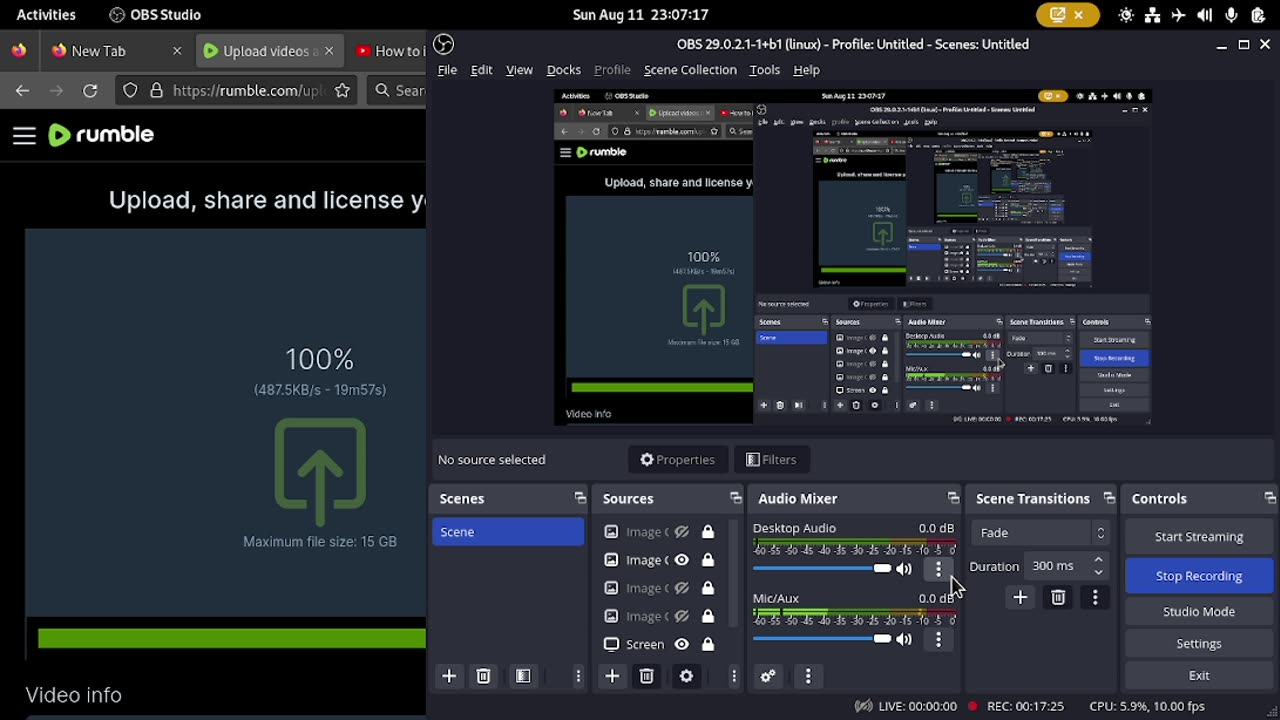Toggle Studio Mode
Viewport: 1280px width, 720px height.
tap(1199, 611)
